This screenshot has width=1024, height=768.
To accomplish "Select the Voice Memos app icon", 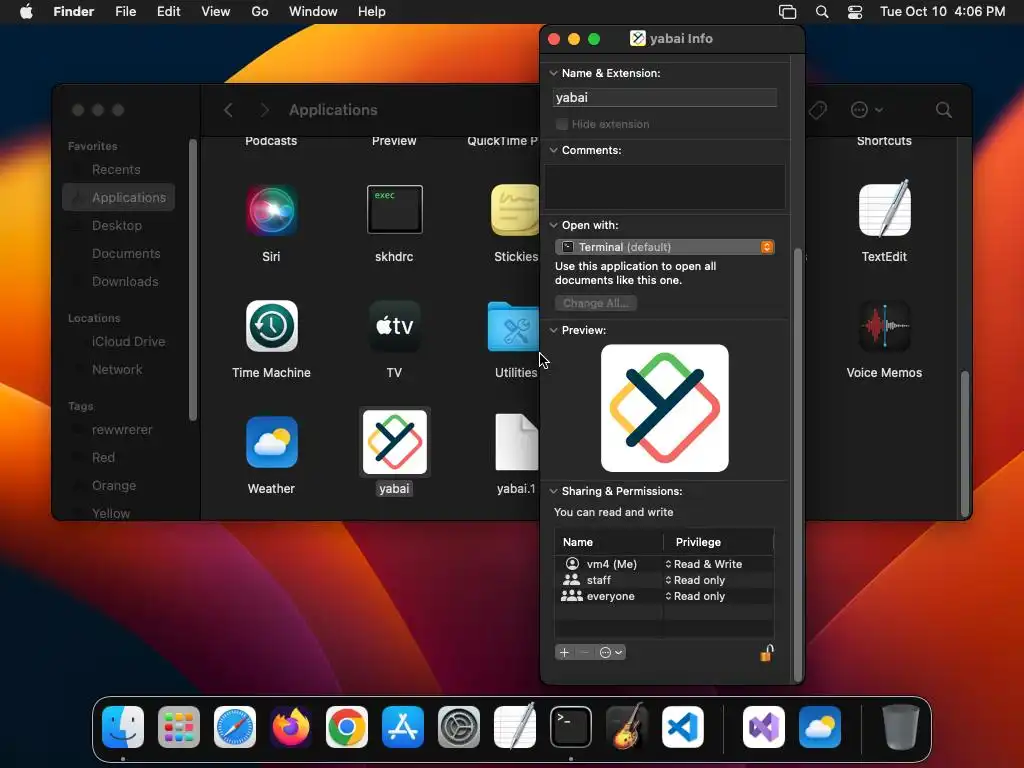I will coord(884,326).
